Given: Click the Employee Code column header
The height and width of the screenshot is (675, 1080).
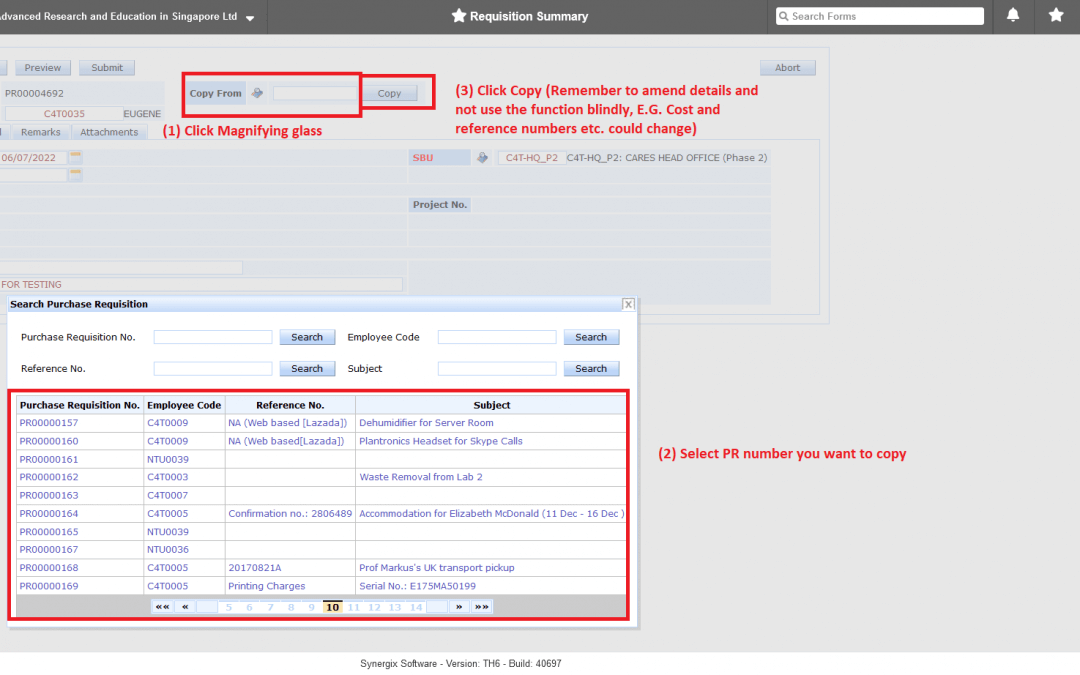Looking at the screenshot, I should [x=184, y=405].
